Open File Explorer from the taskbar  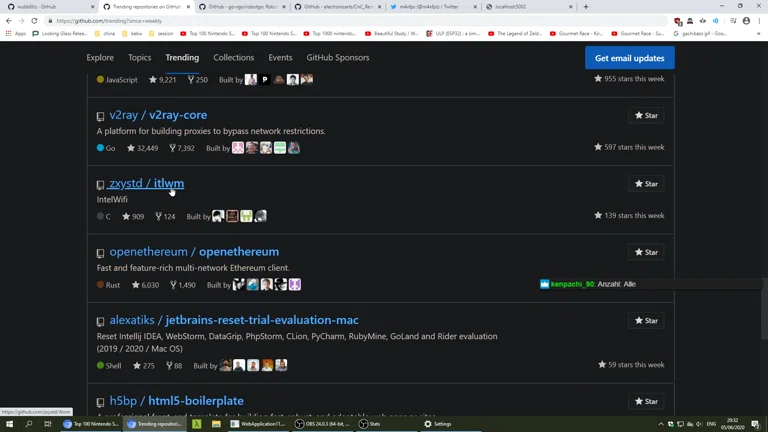pyautogui.click(x=216, y=424)
